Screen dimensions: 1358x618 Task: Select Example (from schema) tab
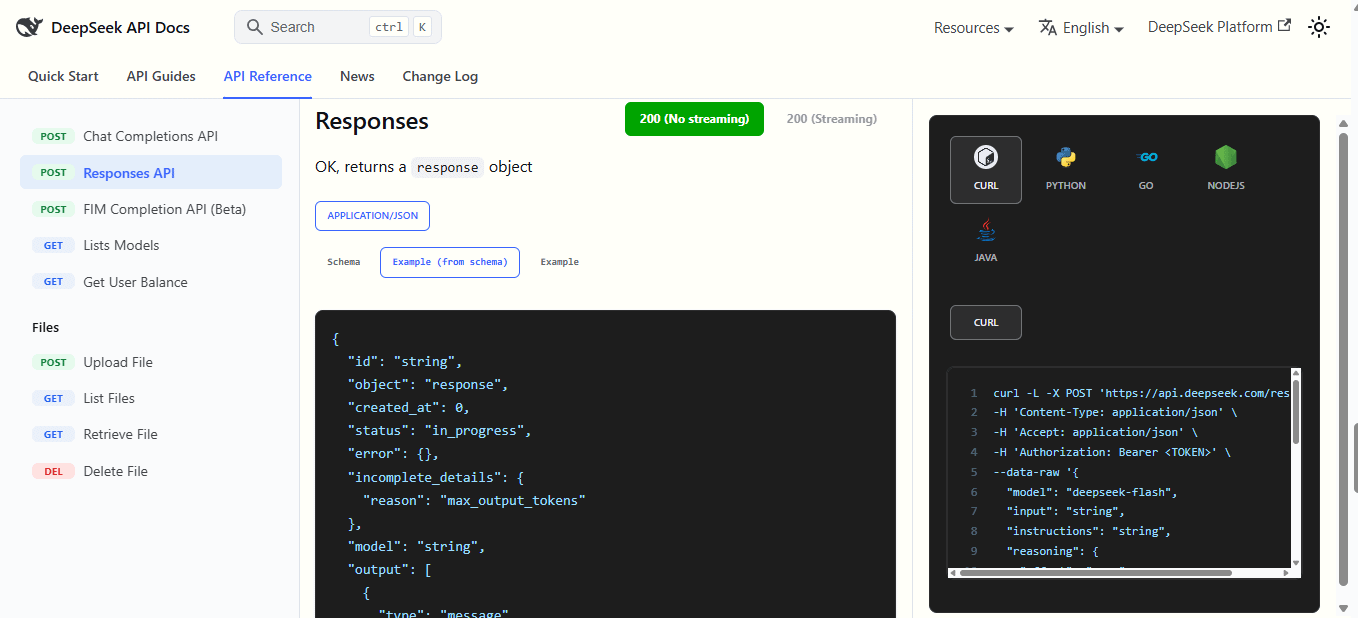pyautogui.click(x=450, y=262)
